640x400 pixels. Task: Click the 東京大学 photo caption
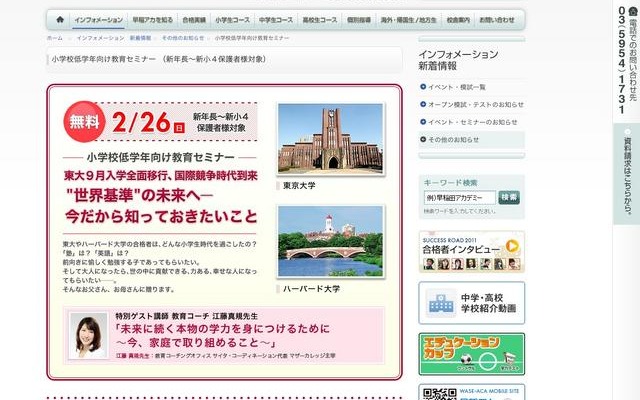tap(299, 186)
